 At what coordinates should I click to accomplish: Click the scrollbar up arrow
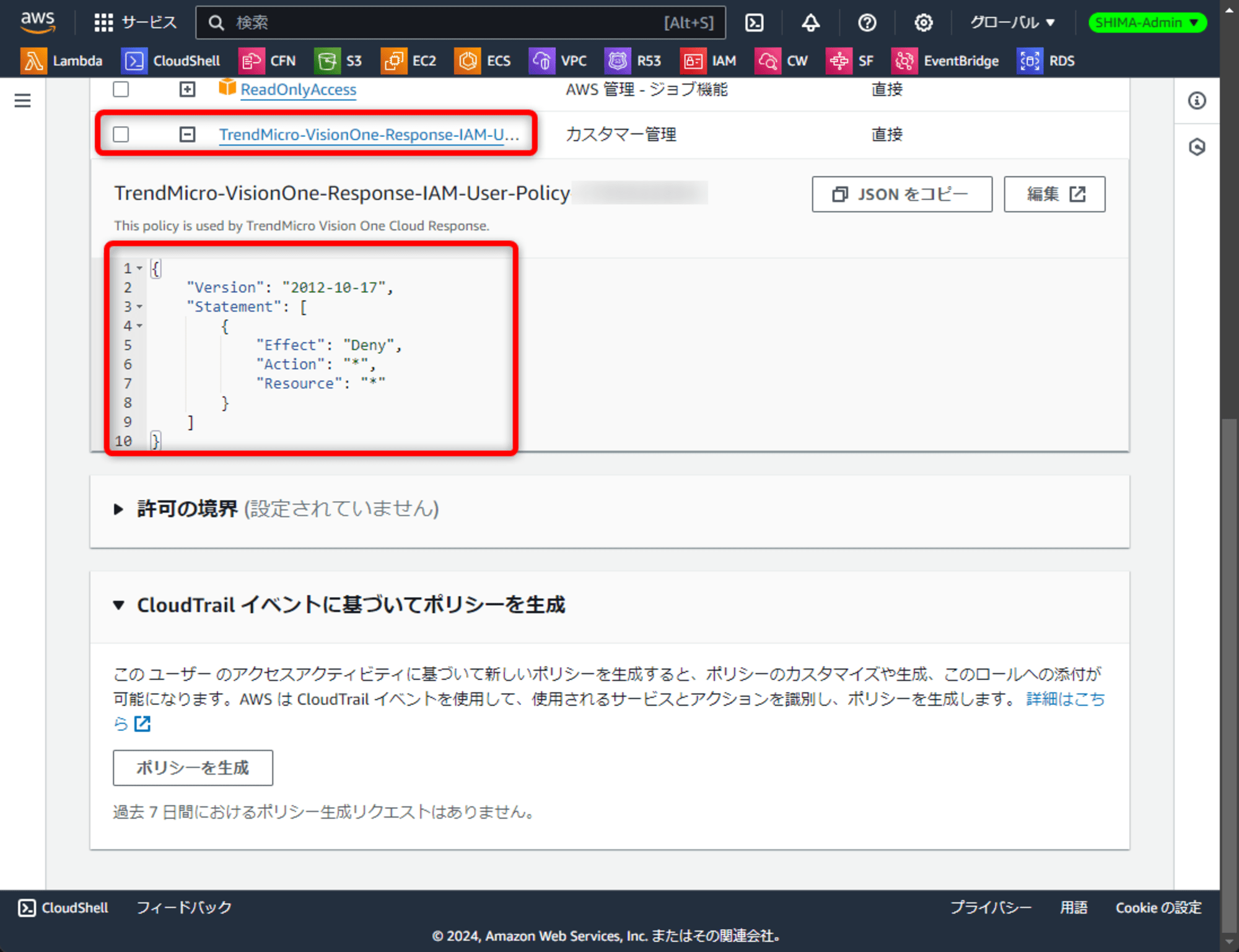pyautogui.click(x=1229, y=9)
